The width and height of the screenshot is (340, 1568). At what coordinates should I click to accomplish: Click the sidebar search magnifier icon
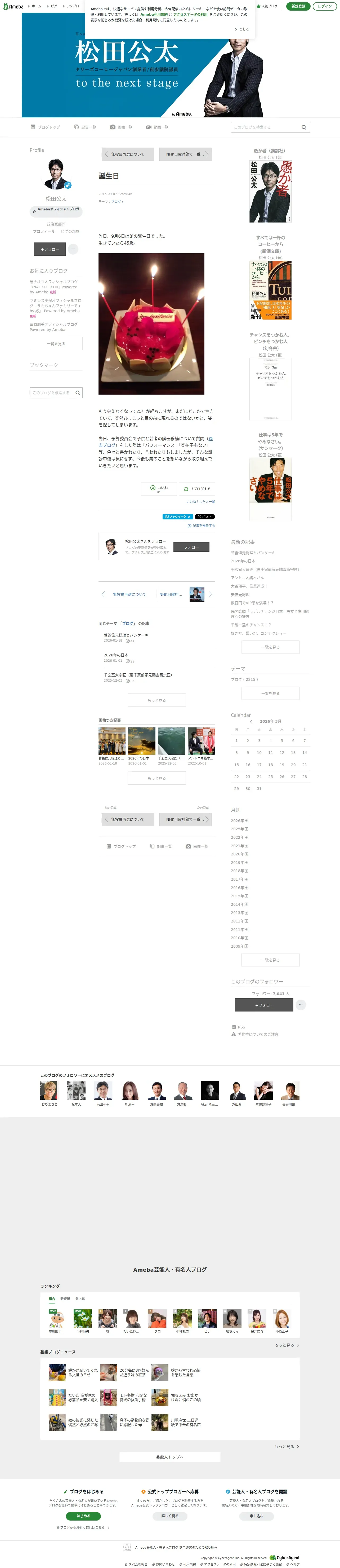(x=78, y=393)
